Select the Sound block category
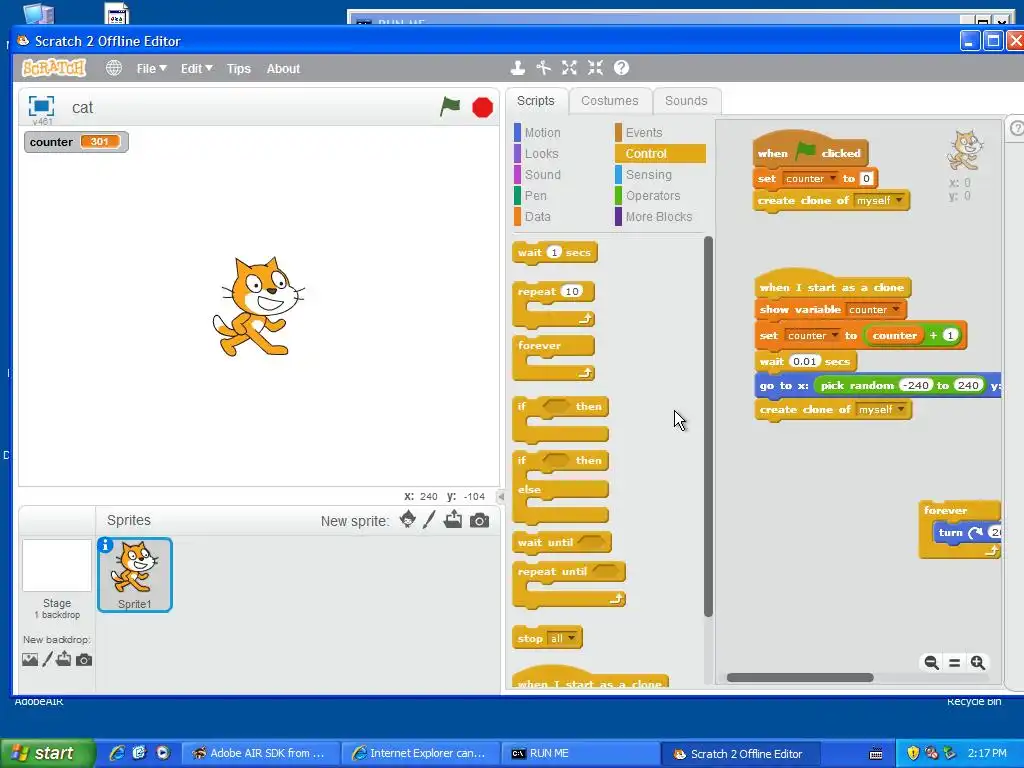Image resolution: width=1024 pixels, height=768 pixels. point(542,174)
